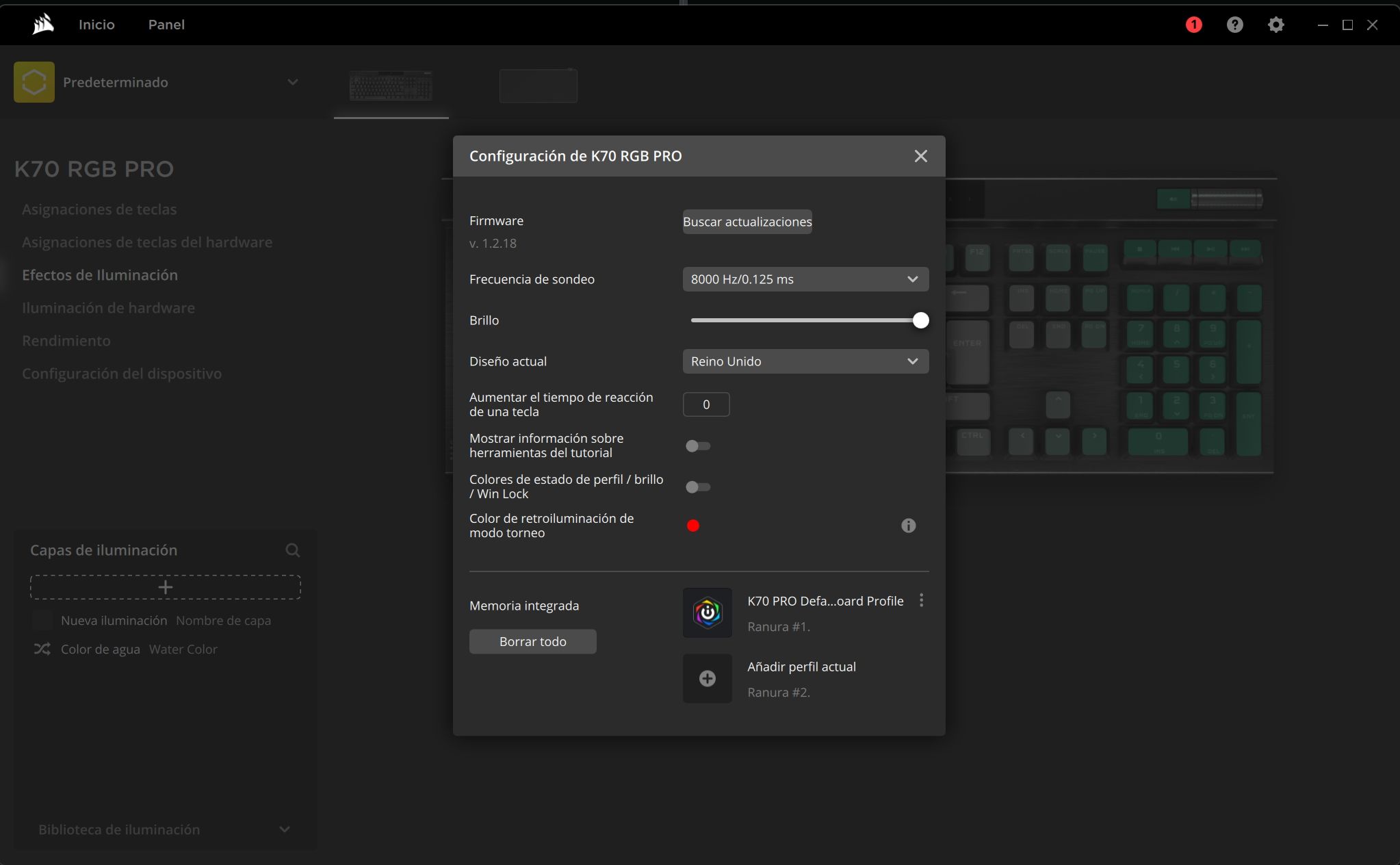Click the K70 PRO Defa...oard Profile name
Image resolution: width=1400 pixels, height=865 pixels.
pos(825,601)
